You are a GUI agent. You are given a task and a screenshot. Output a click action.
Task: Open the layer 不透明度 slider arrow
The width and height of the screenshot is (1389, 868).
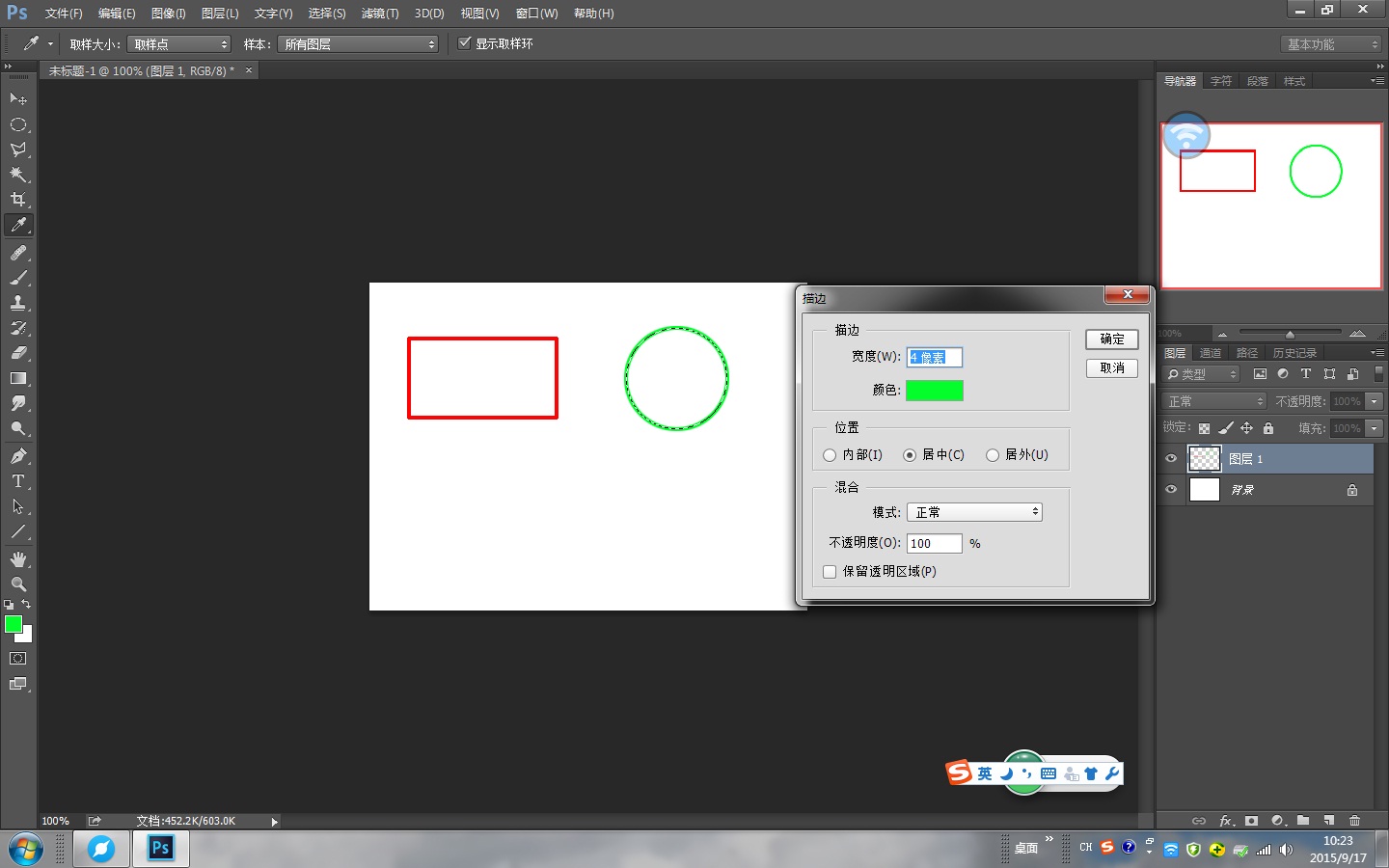(1375, 401)
